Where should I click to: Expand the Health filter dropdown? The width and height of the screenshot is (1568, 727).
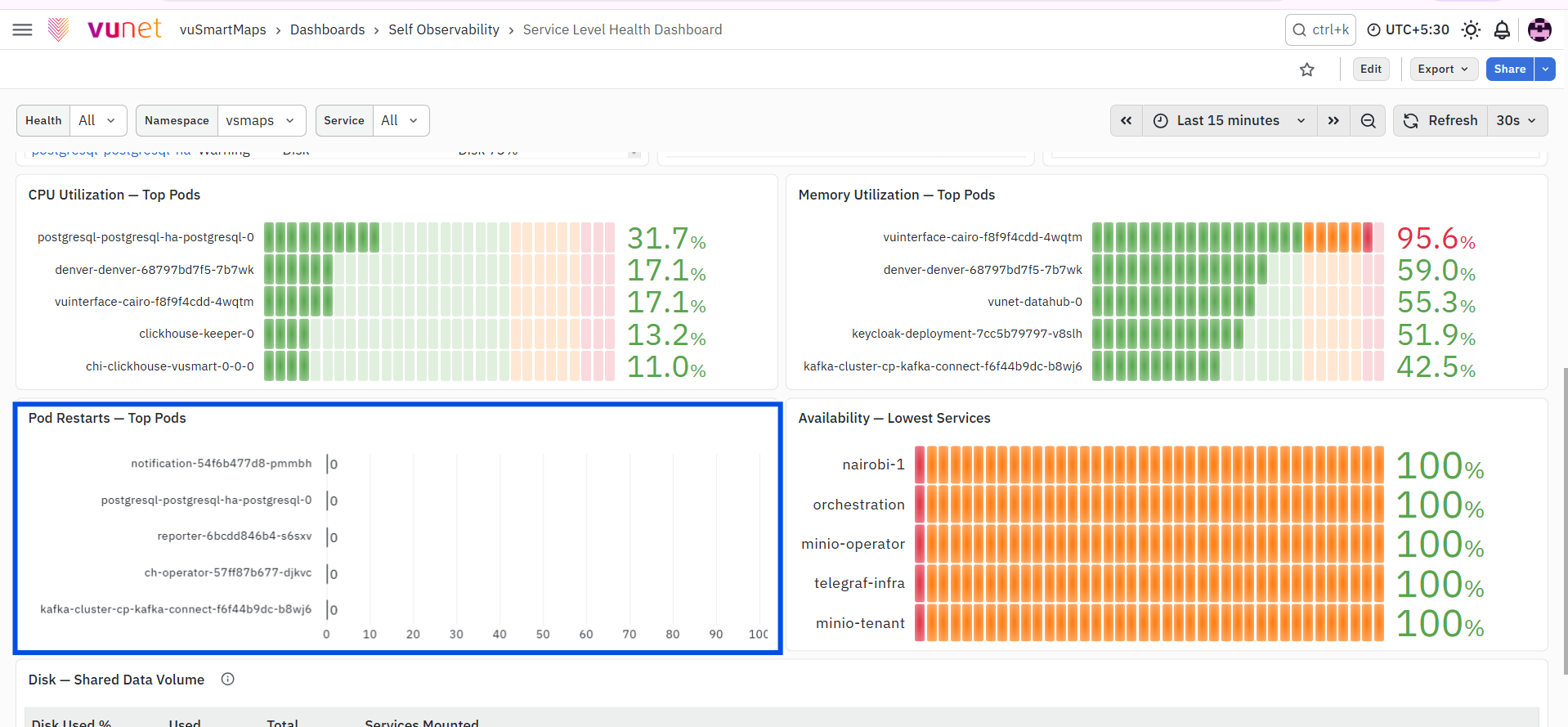coord(98,120)
